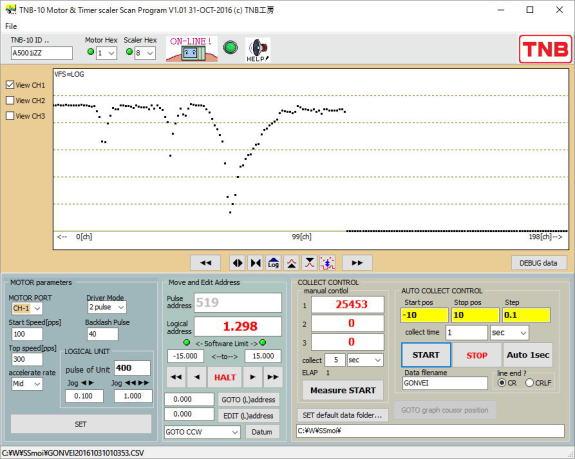The width and height of the screenshot is (575, 459).
Task: Click the HALT button
Action: (x=225, y=377)
